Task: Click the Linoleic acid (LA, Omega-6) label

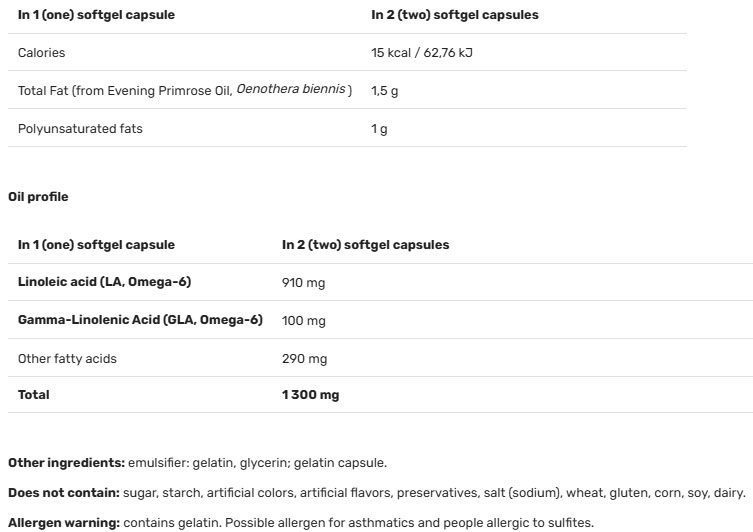Action: 104,282
